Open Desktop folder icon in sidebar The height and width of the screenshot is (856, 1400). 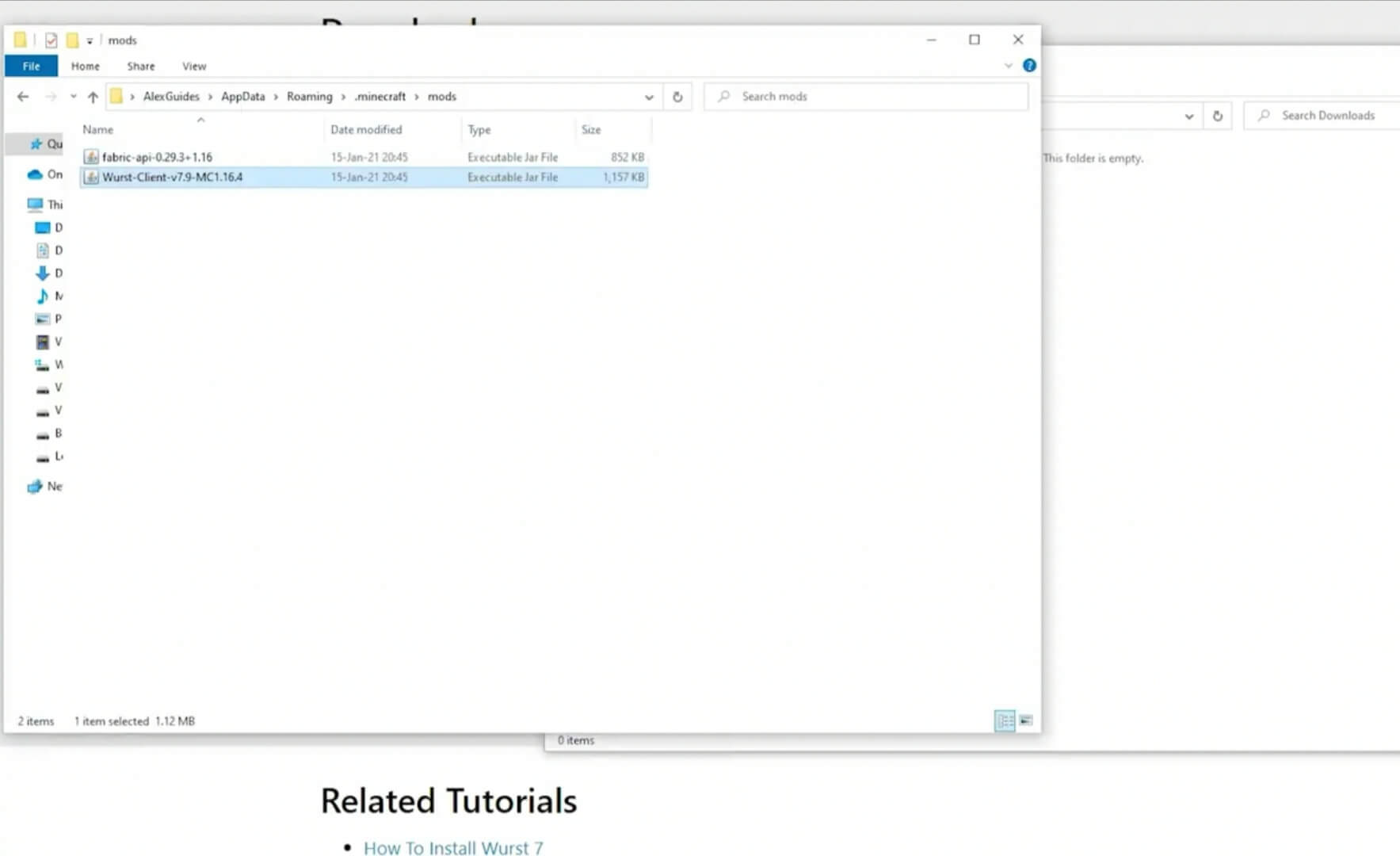click(x=43, y=227)
